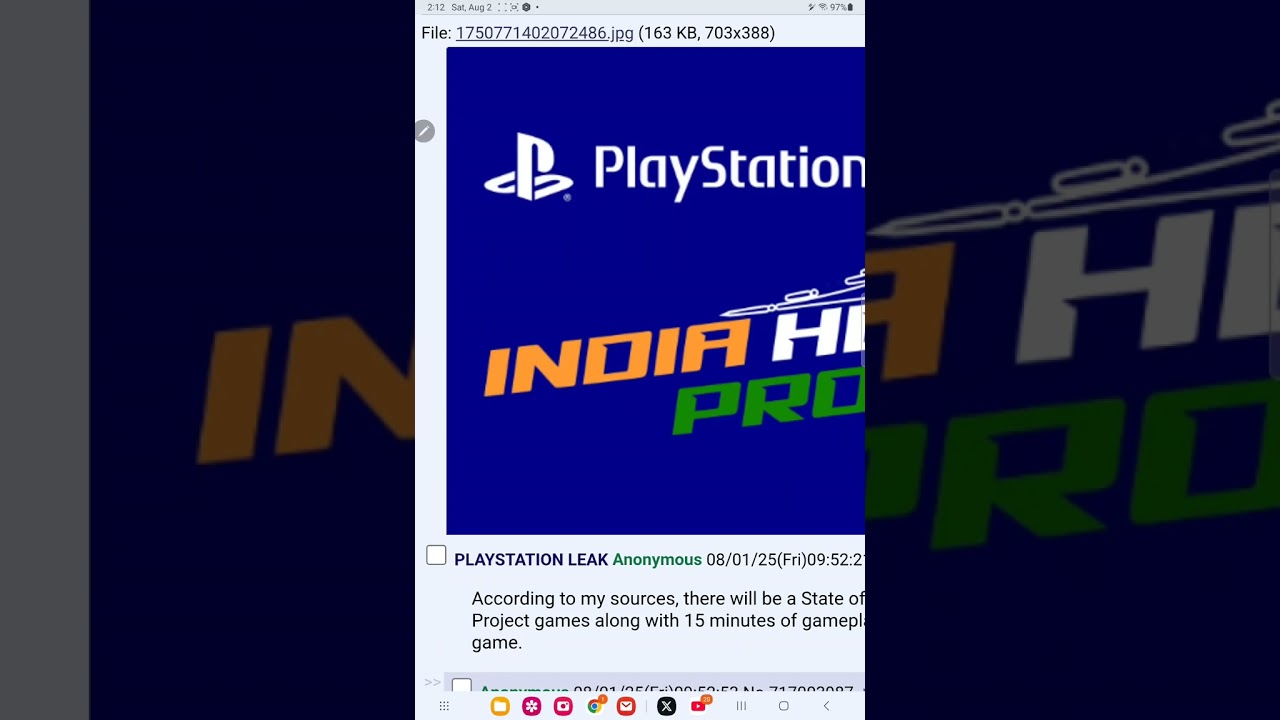Open the X app in the taskbar
Screen dimensions: 1280x720
[x=667, y=706]
